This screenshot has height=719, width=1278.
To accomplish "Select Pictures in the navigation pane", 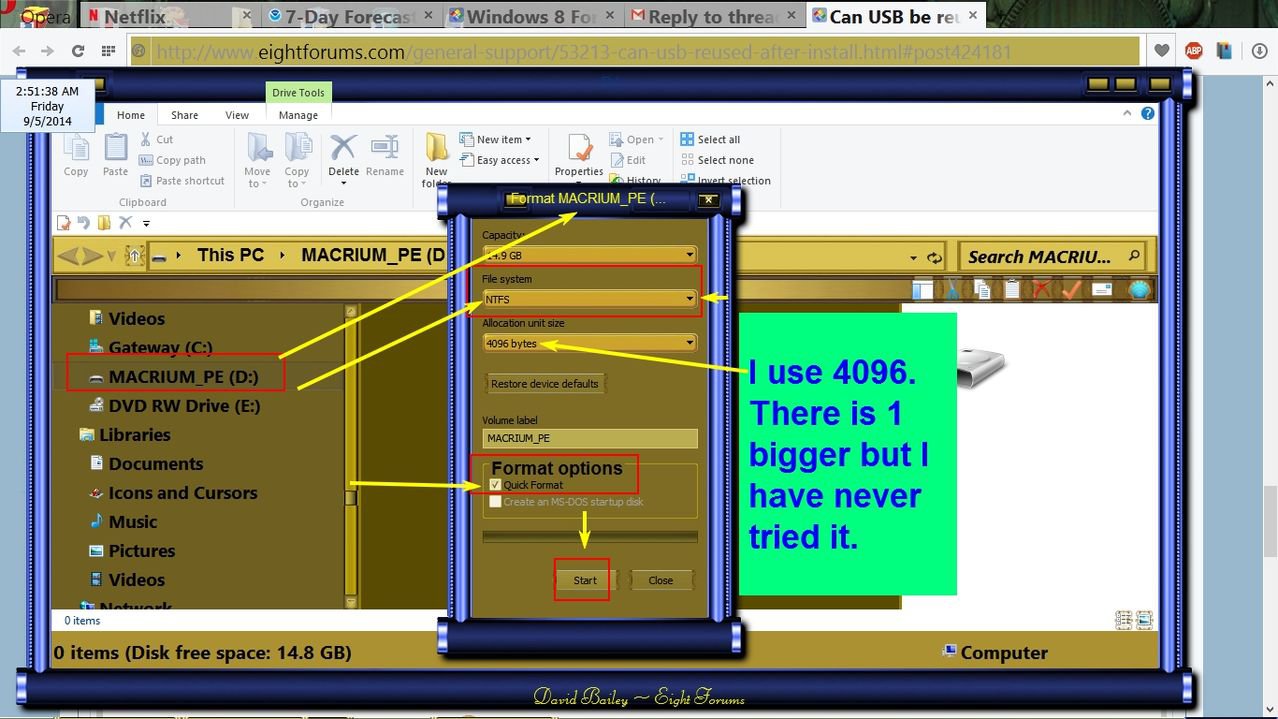I will (131, 551).
